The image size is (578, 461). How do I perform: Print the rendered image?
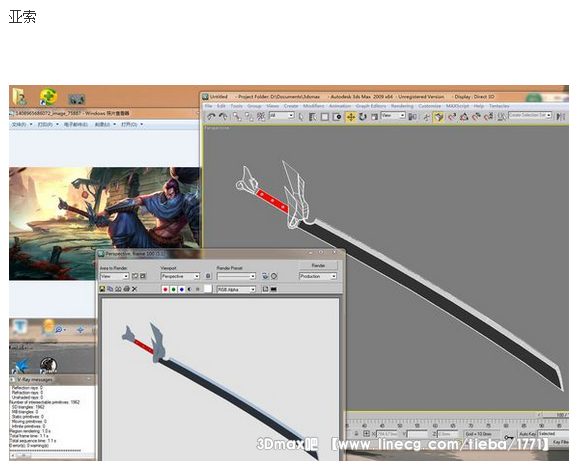click(x=126, y=289)
